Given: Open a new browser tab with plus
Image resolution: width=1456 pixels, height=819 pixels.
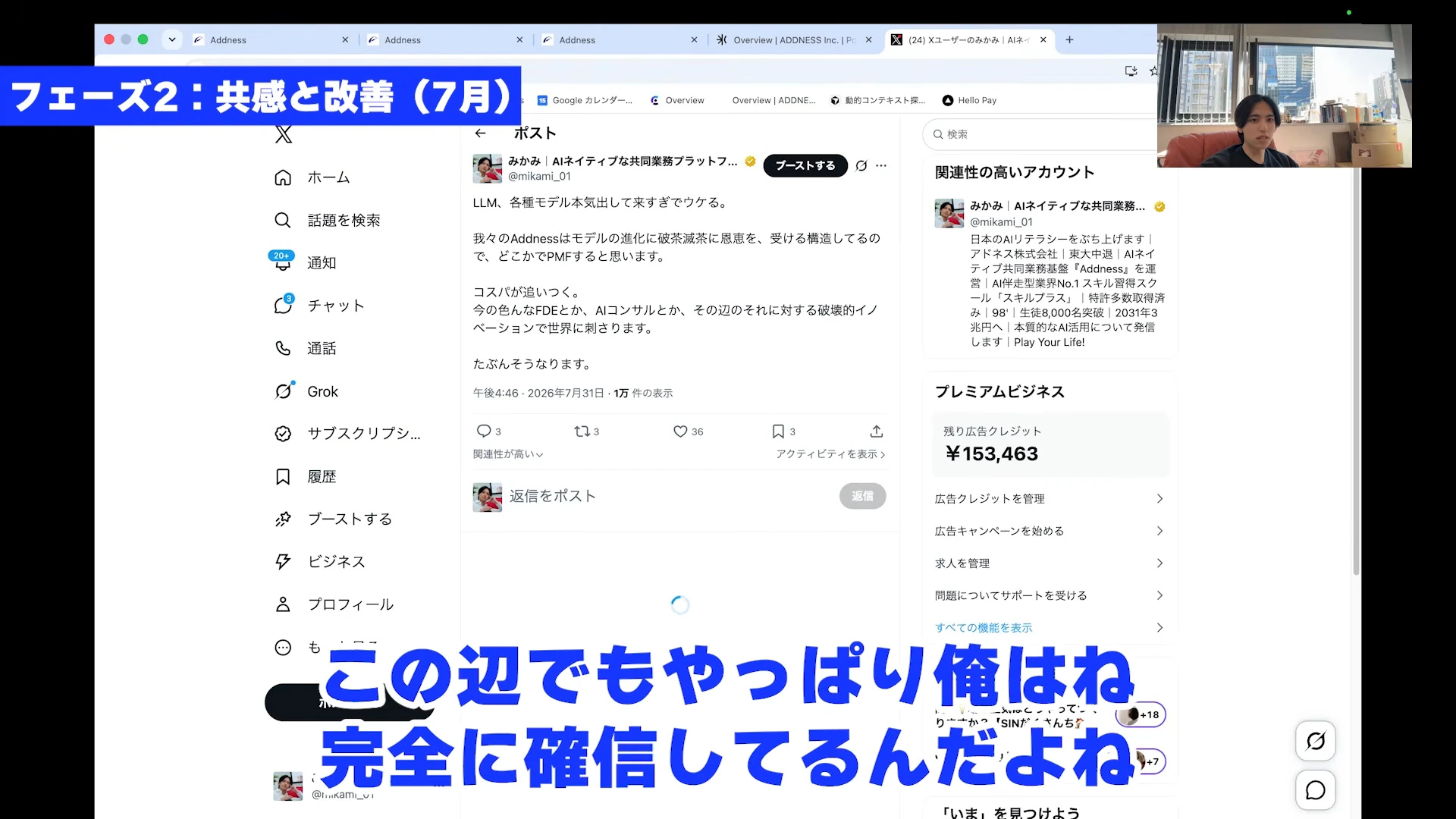Looking at the screenshot, I should click(x=1069, y=40).
